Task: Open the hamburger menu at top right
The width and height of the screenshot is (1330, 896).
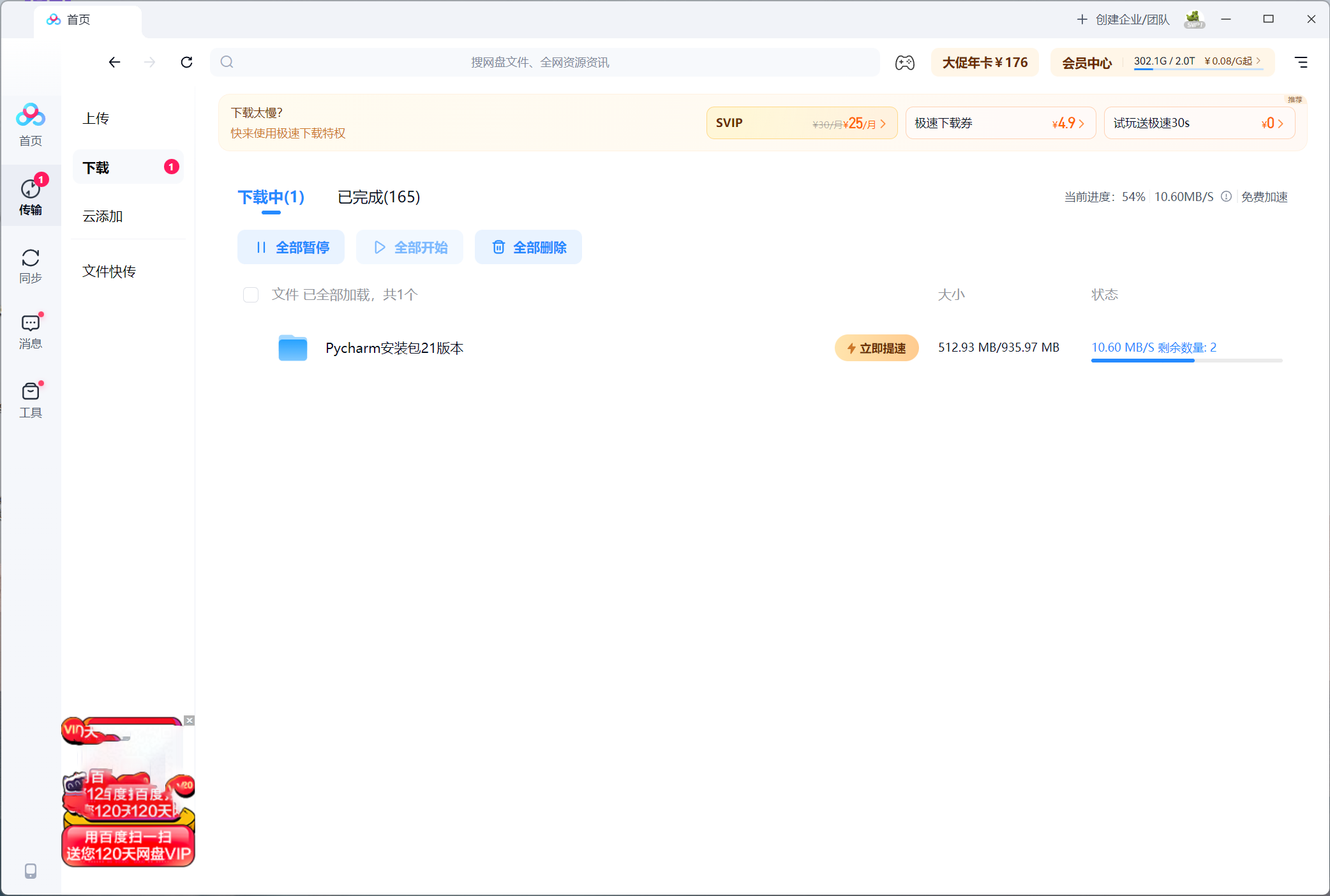Action: tap(1301, 63)
